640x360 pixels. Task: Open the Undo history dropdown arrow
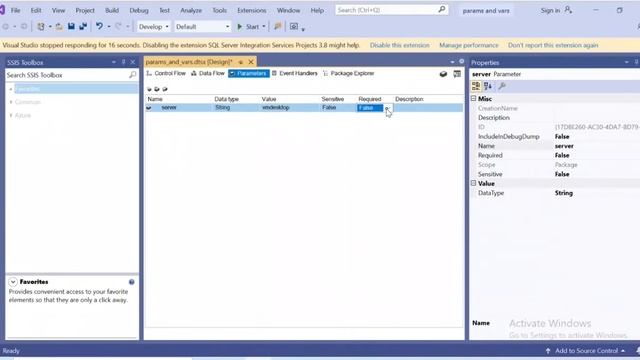[x=109, y=27]
